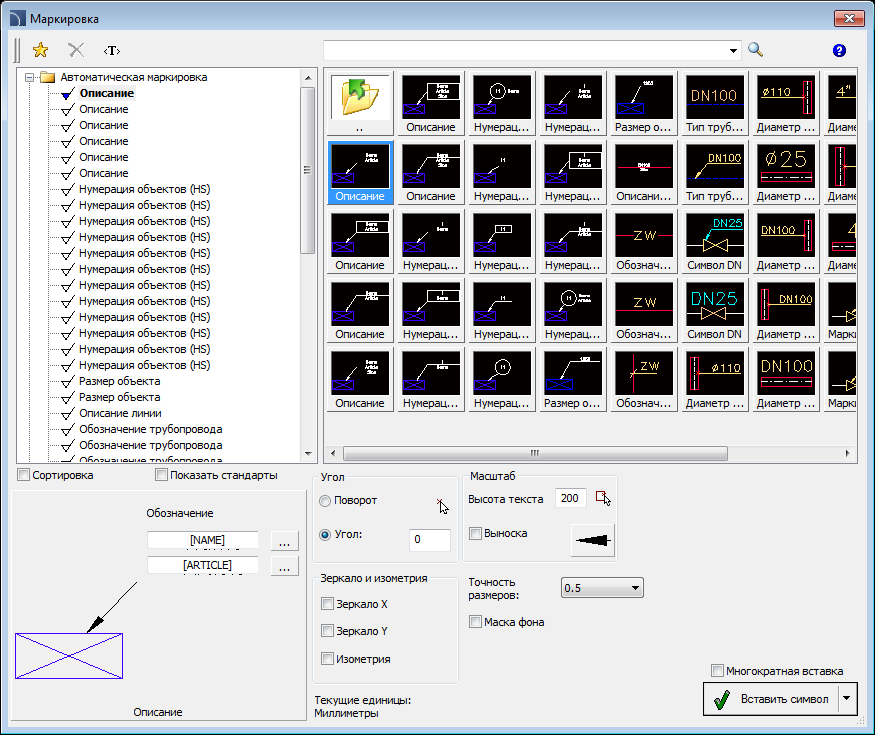Screen dimensions: 875x735
Task: Close the Маркировка dialog
Action: 849,18
